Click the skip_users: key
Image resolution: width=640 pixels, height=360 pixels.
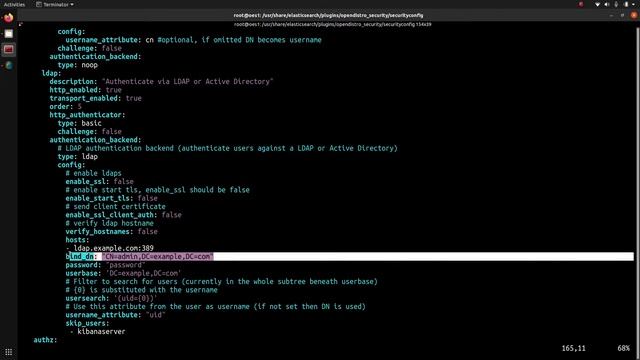point(87,323)
